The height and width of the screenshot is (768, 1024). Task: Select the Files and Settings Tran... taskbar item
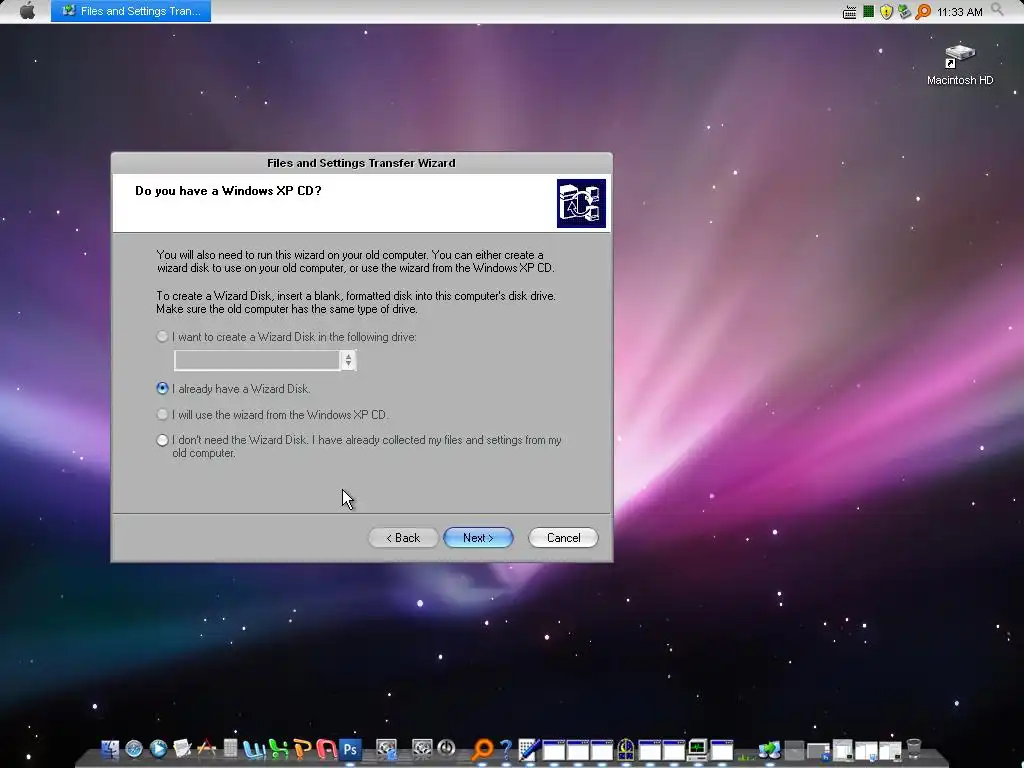131,11
